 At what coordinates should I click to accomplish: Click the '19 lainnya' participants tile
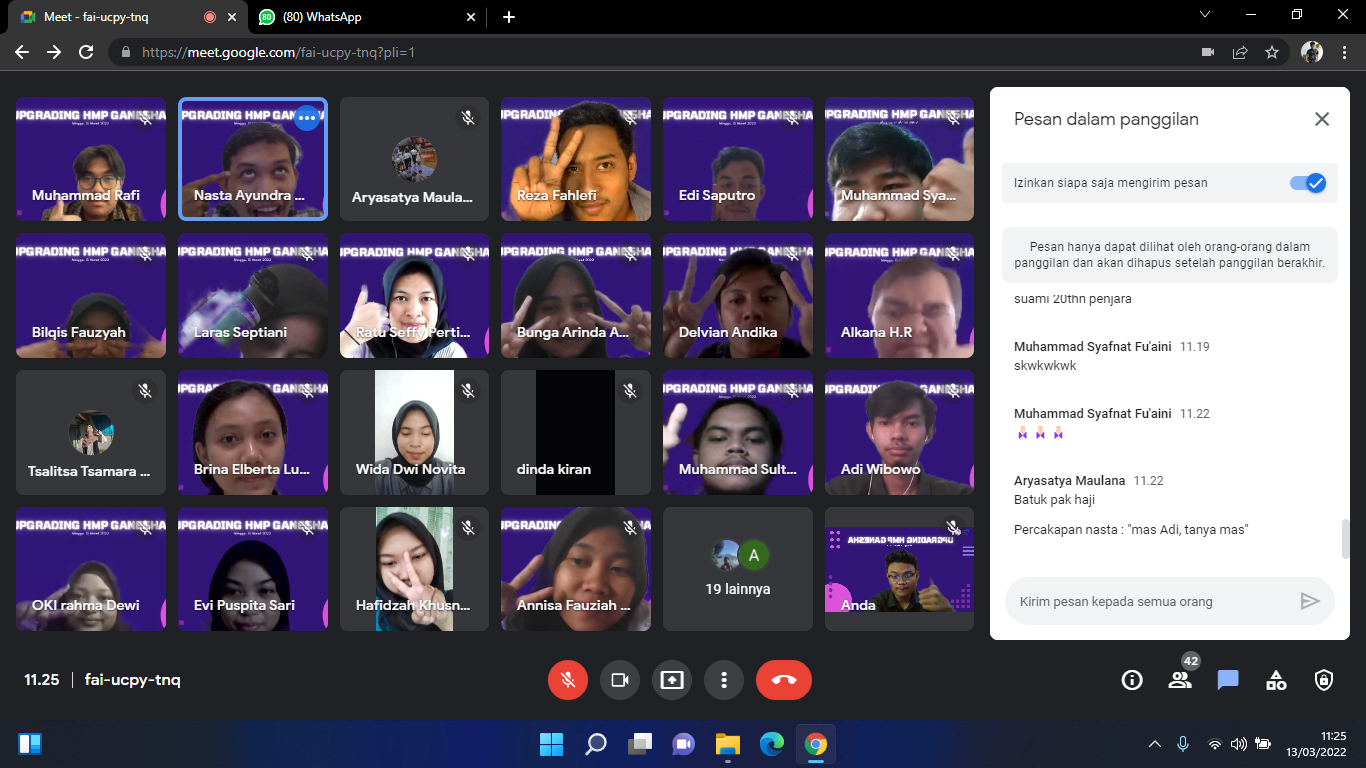click(738, 569)
